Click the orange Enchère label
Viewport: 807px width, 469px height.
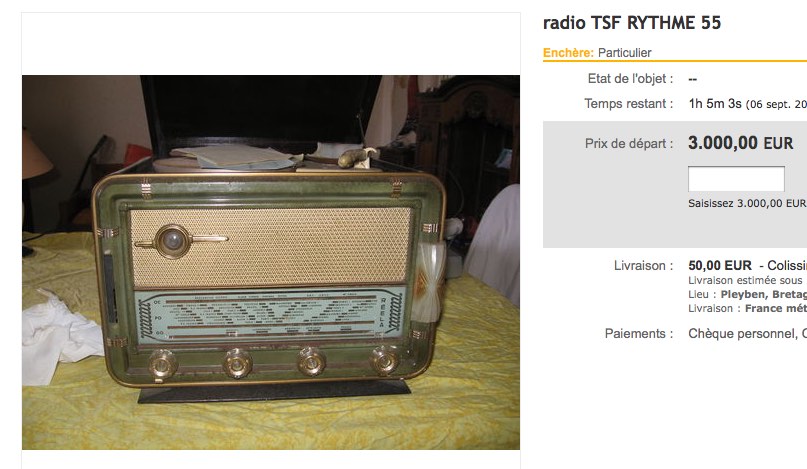coord(568,53)
